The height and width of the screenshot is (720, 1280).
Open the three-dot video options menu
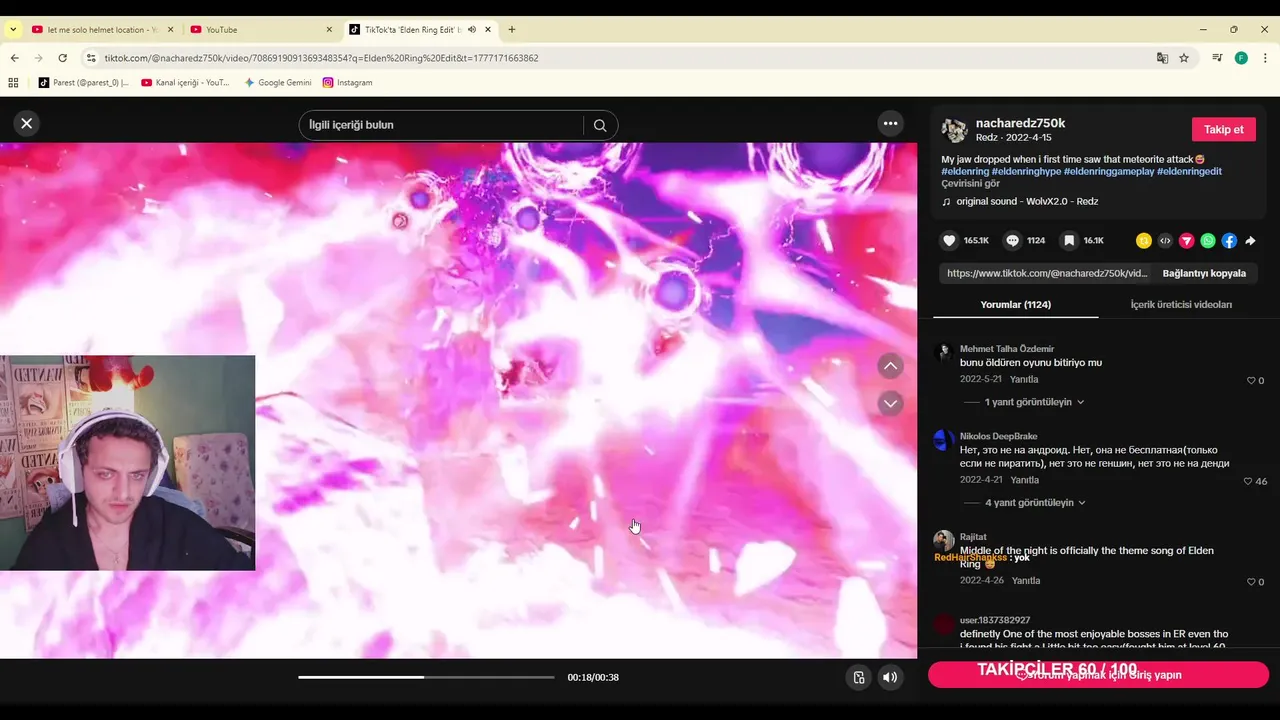point(890,123)
